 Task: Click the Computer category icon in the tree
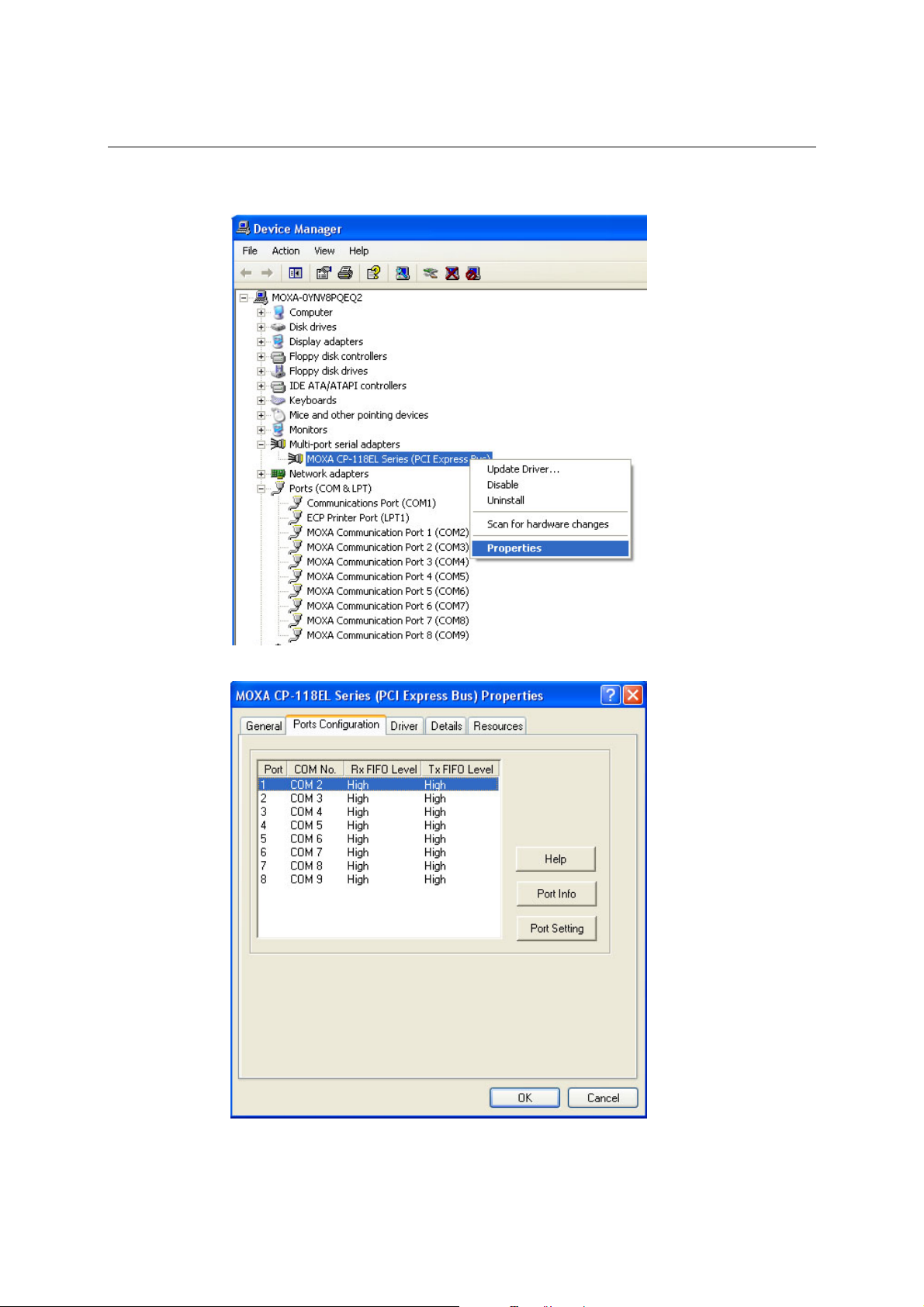279,313
